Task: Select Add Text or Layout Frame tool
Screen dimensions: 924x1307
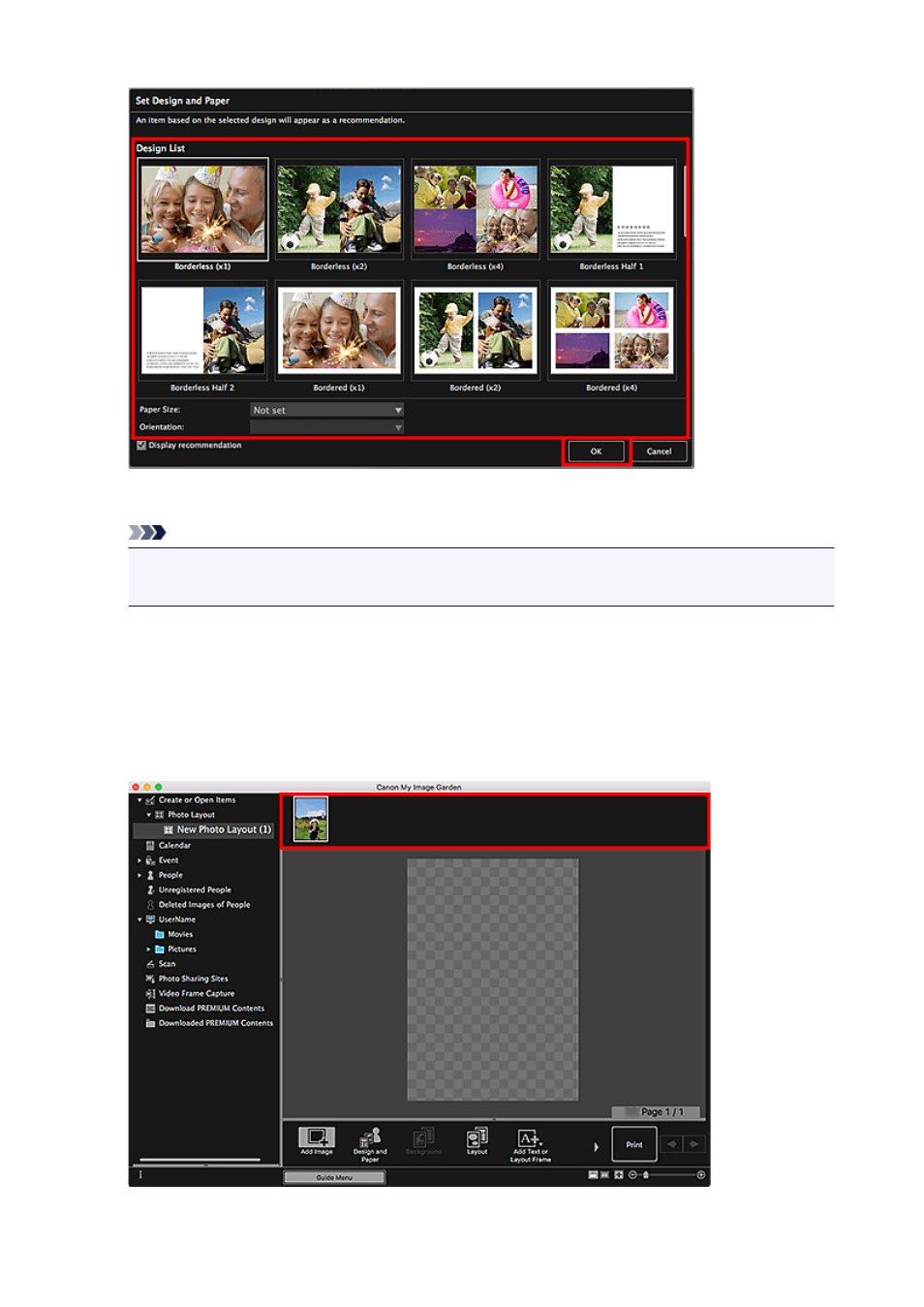Action: (530, 1144)
